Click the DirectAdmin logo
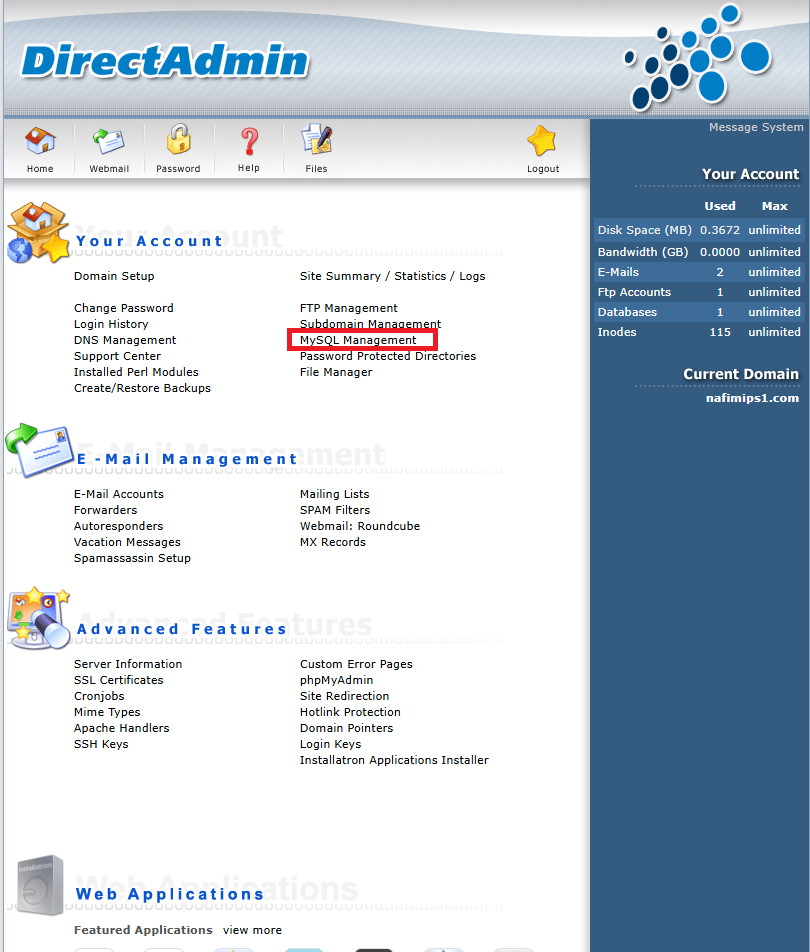This screenshot has width=810, height=952. [165, 61]
